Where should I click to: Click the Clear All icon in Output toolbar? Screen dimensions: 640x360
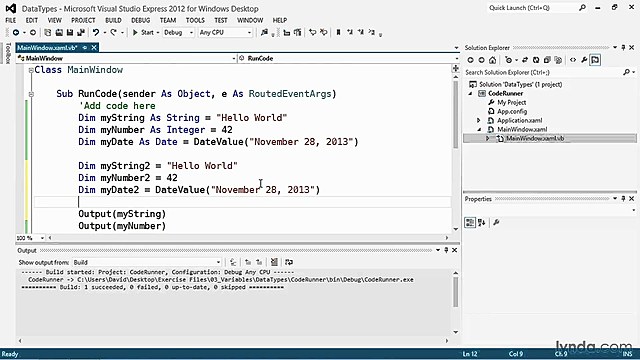click(274, 262)
